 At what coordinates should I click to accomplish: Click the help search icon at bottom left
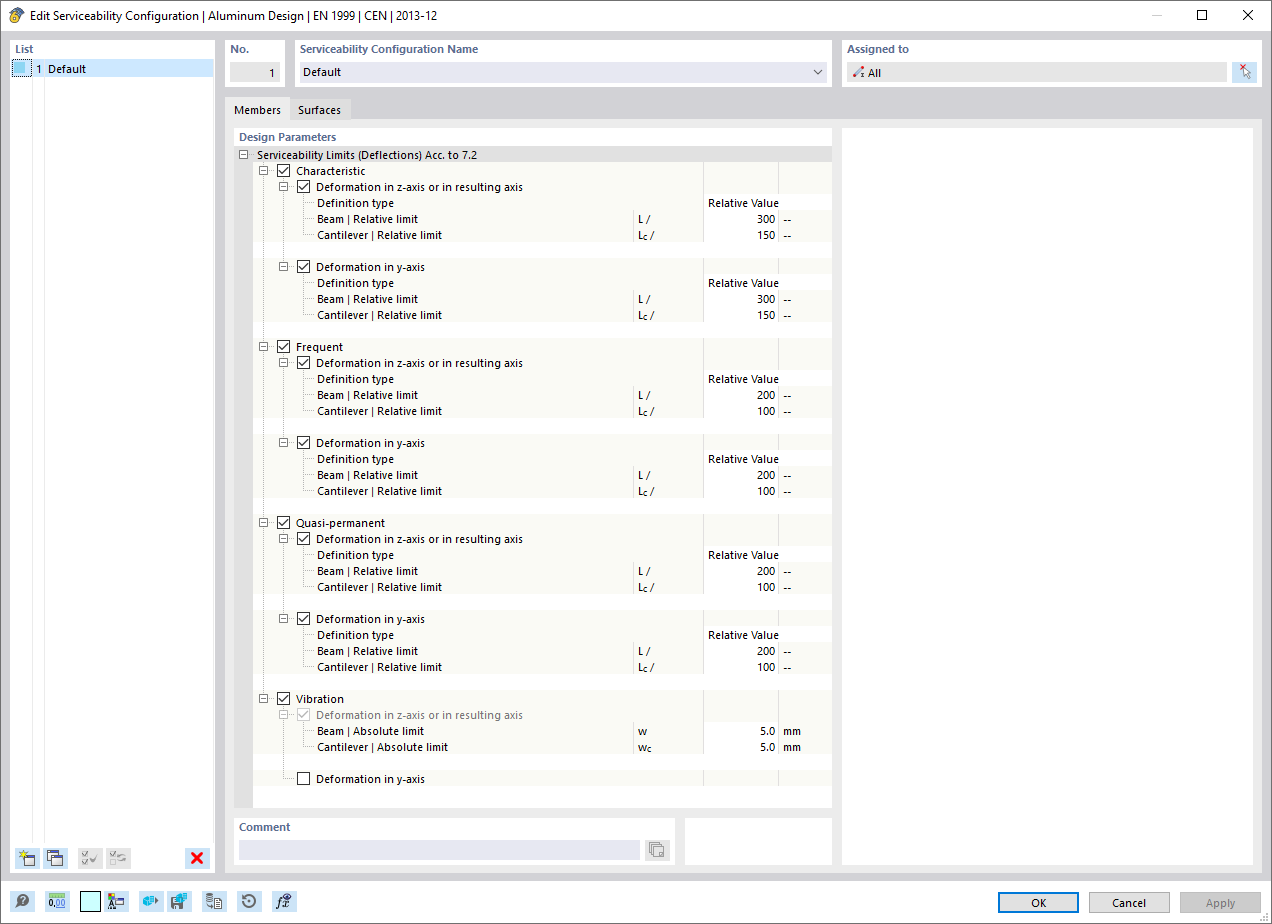(22, 901)
